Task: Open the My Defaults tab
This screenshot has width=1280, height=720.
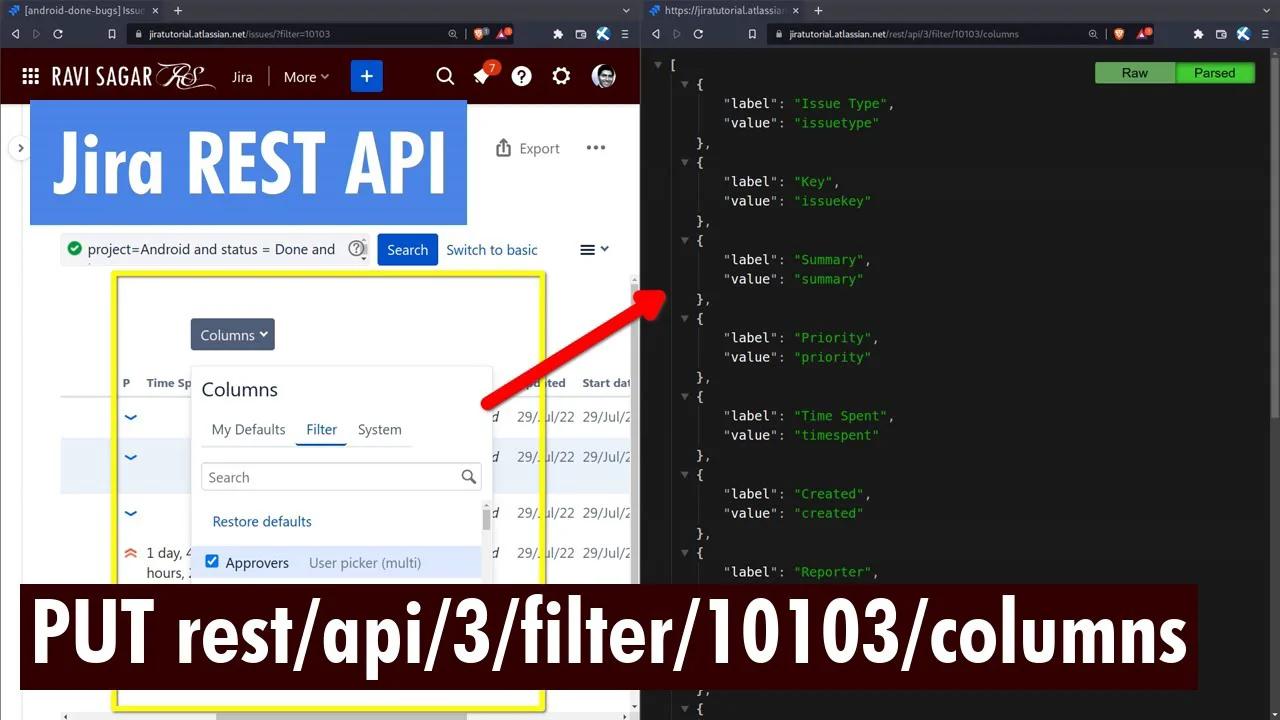Action: click(248, 429)
